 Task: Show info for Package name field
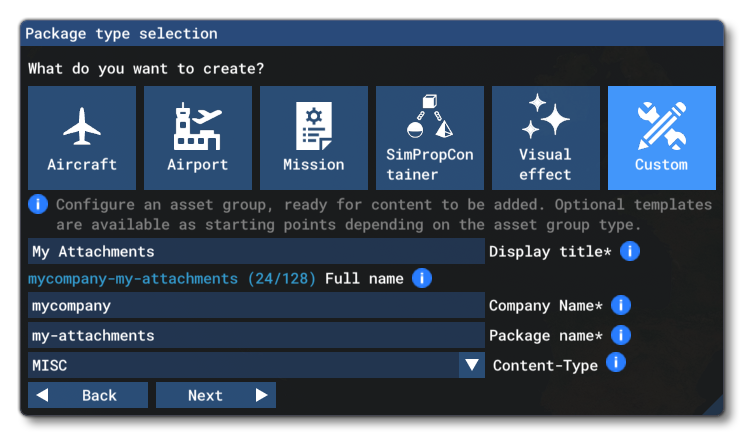[x=621, y=335]
